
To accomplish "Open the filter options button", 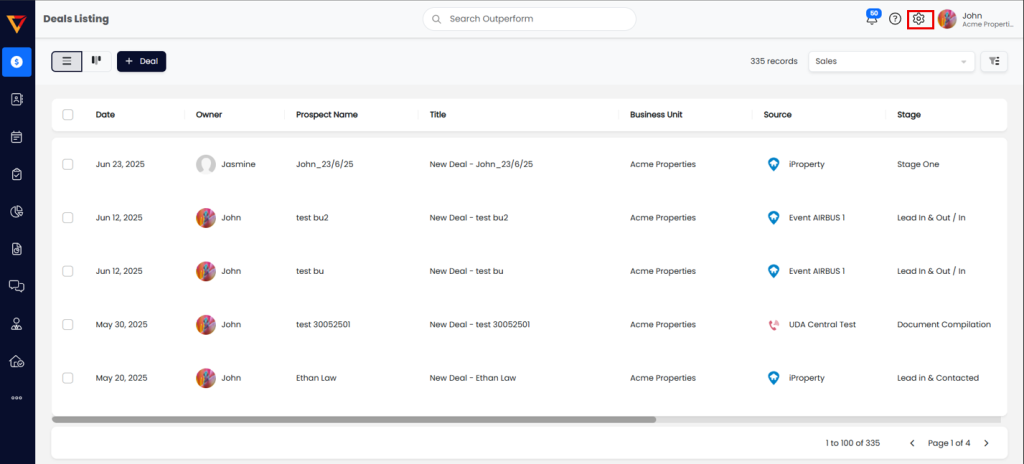I will point(994,61).
